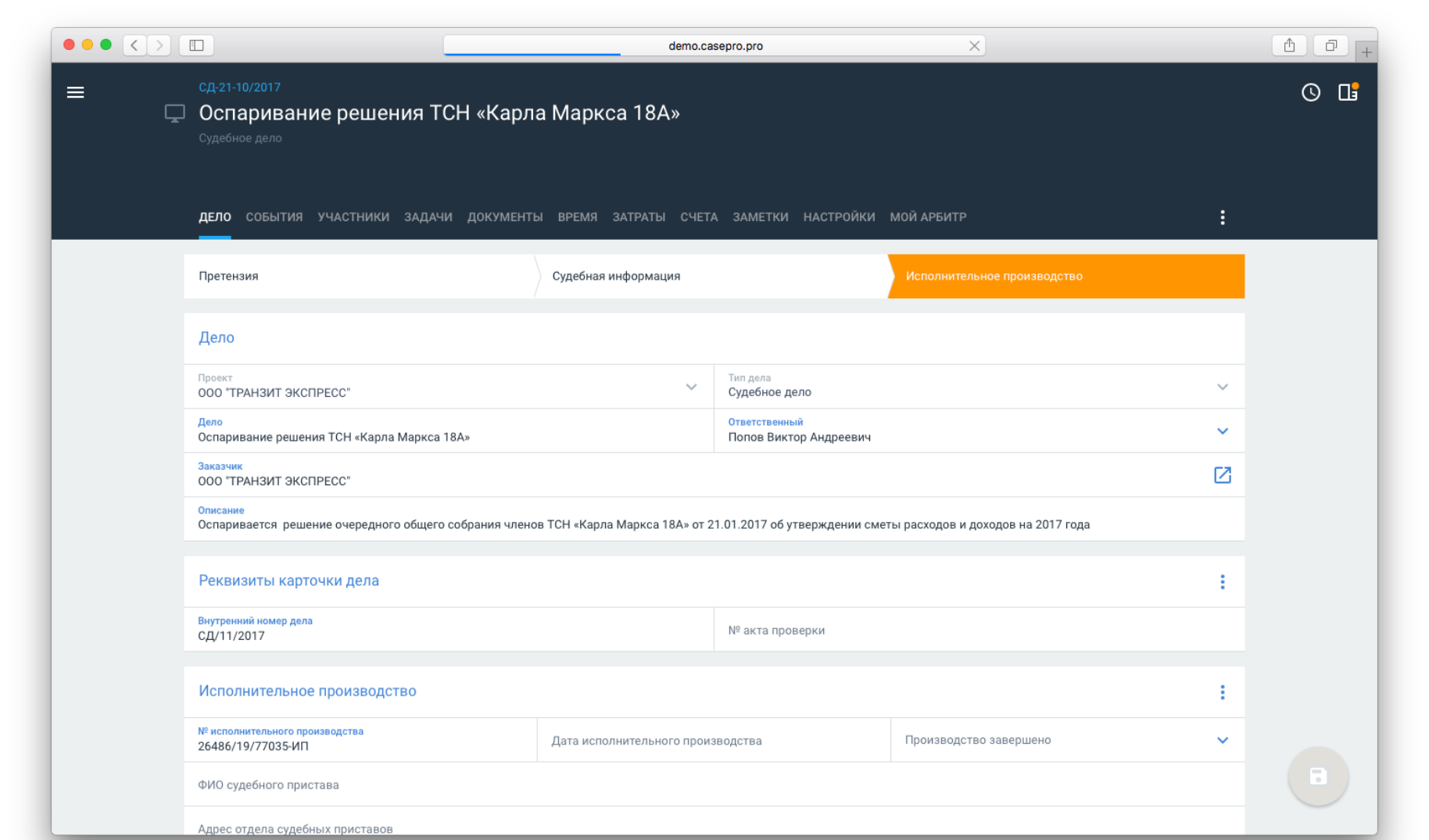Click Safari sidebar toggle button
1429x840 pixels.
tap(196, 45)
